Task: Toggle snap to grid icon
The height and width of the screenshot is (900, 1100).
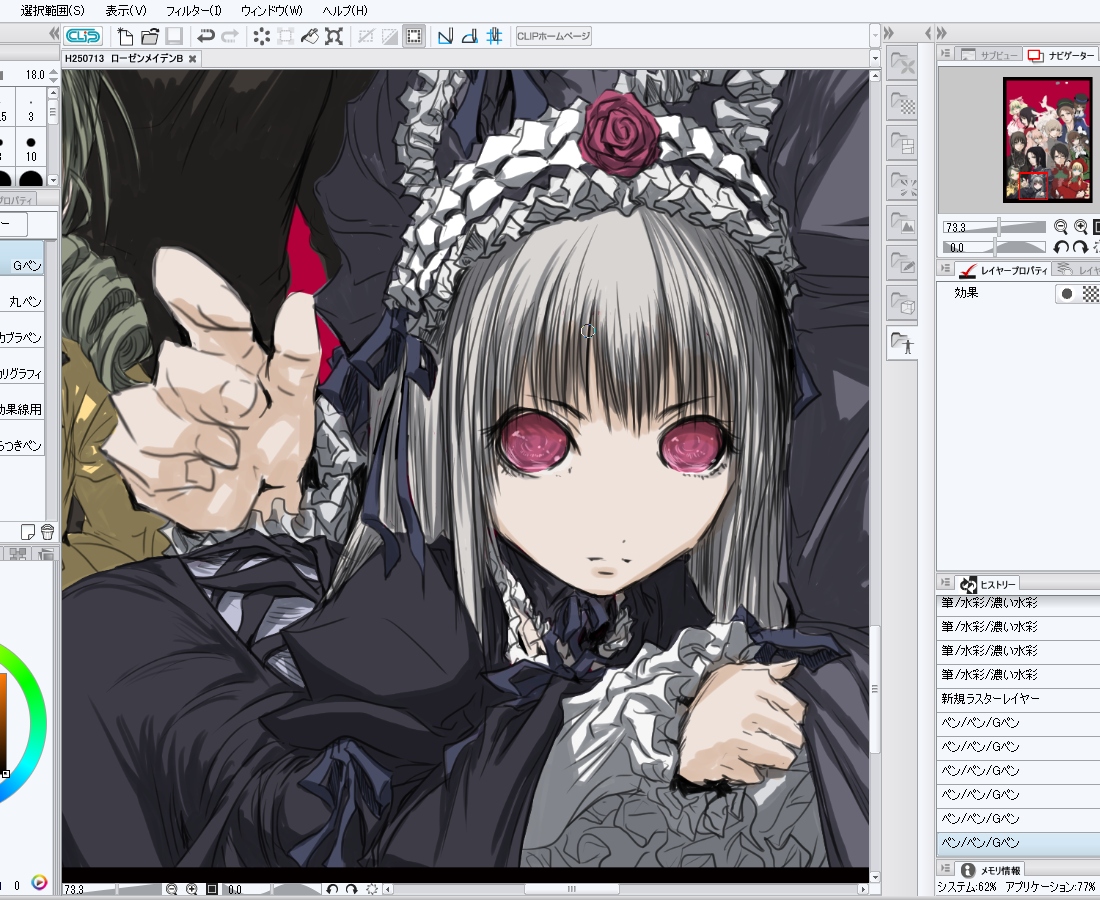Action: coord(494,36)
